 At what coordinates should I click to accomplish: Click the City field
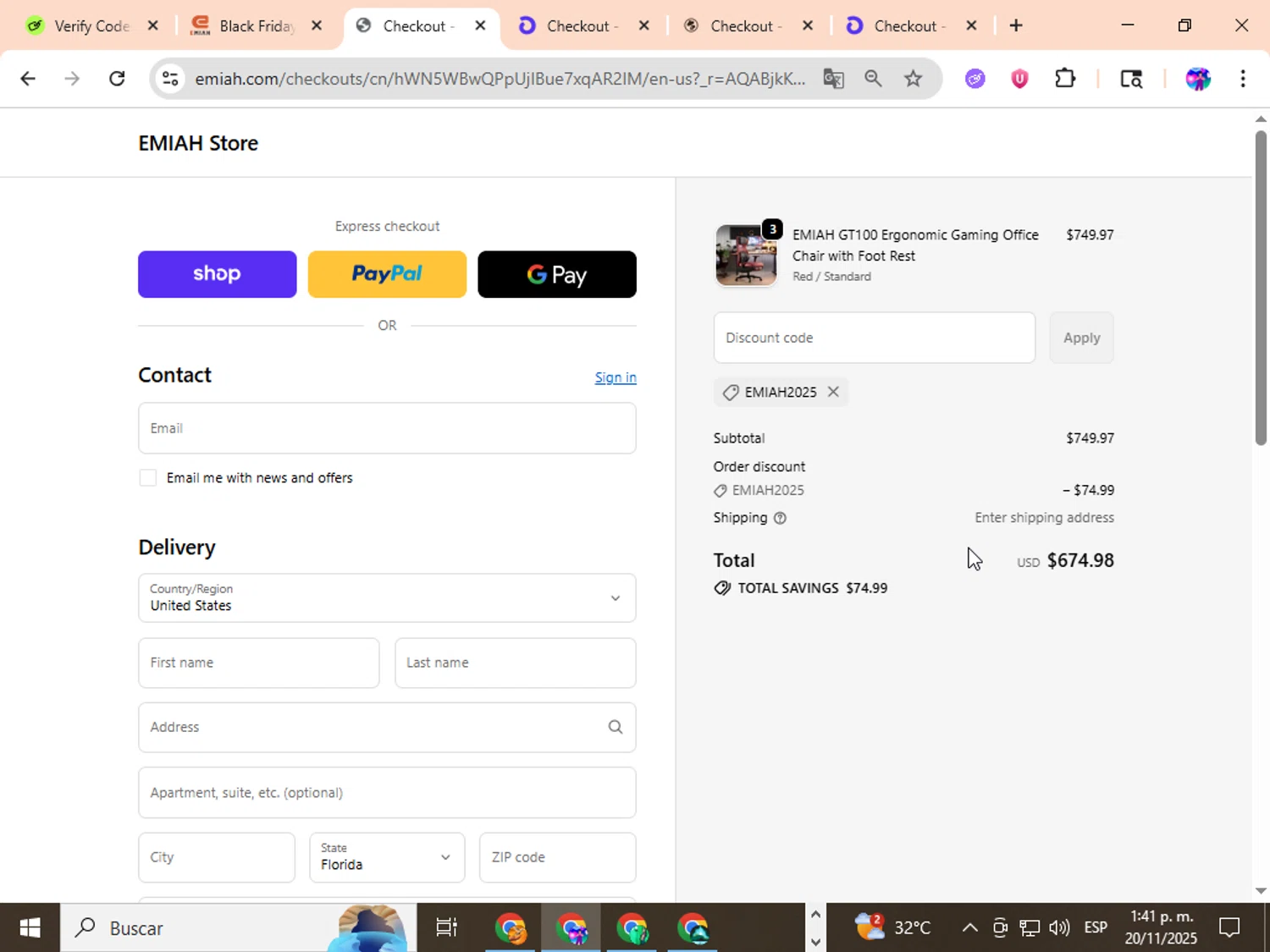pyautogui.click(x=217, y=857)
